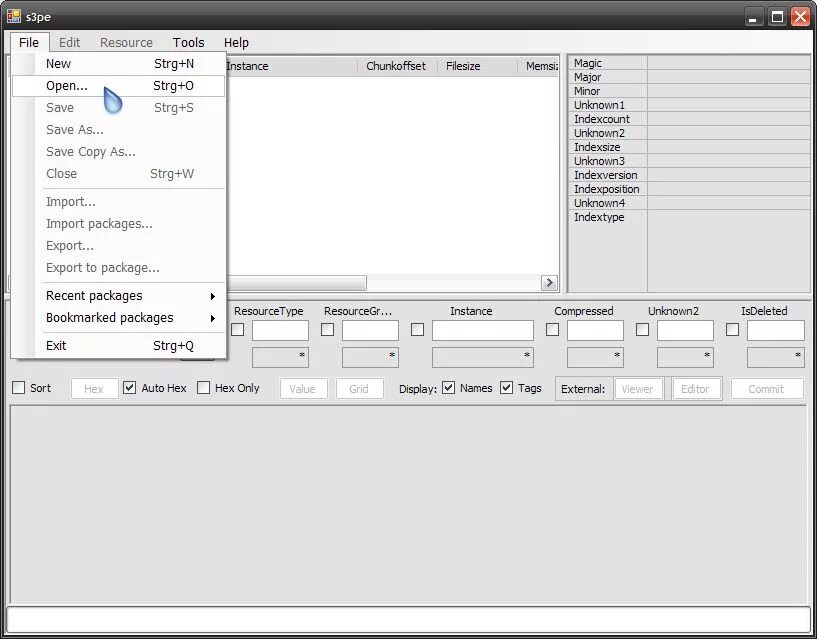Image resolution: width=817 pixels, height=639 pixels.
Task: Click the bottom status text field
Action: pyautogui.click(x=408, y=620)
